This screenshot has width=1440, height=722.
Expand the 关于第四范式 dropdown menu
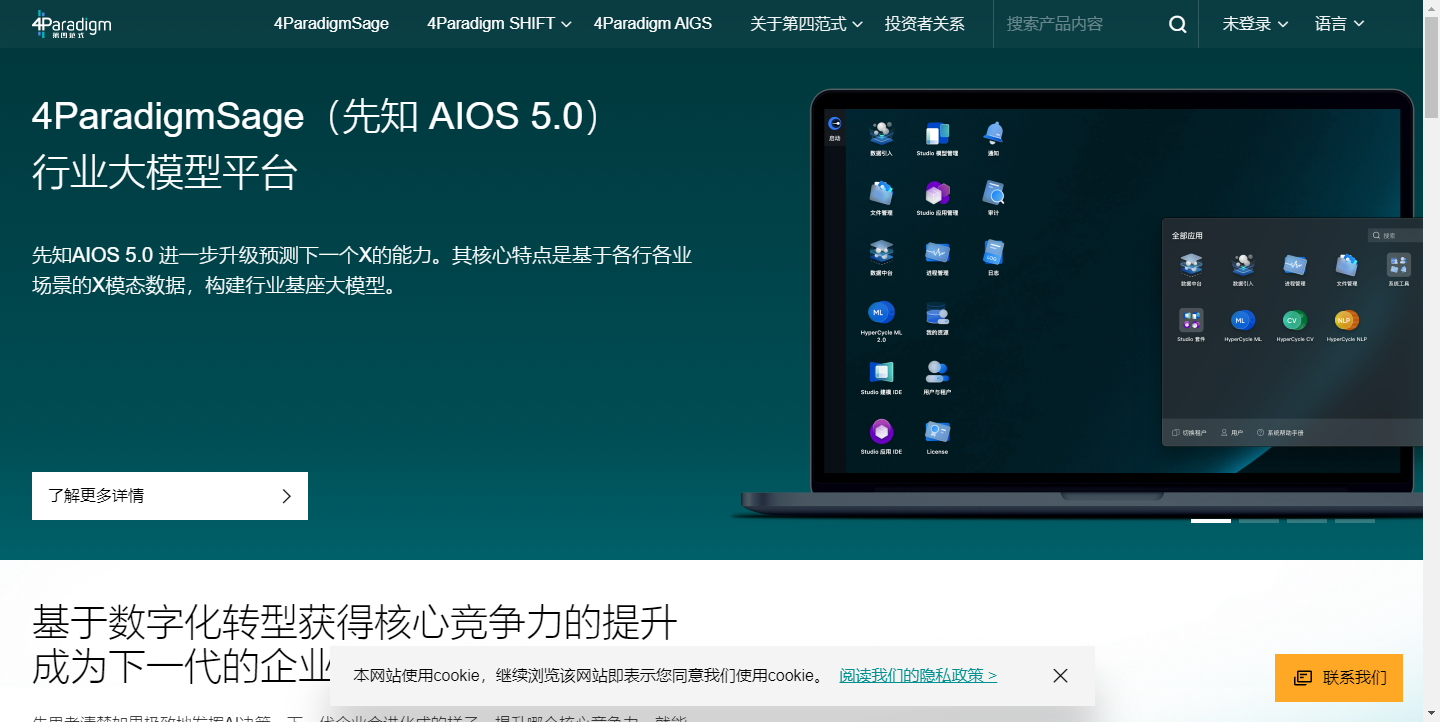click(806, 24)
